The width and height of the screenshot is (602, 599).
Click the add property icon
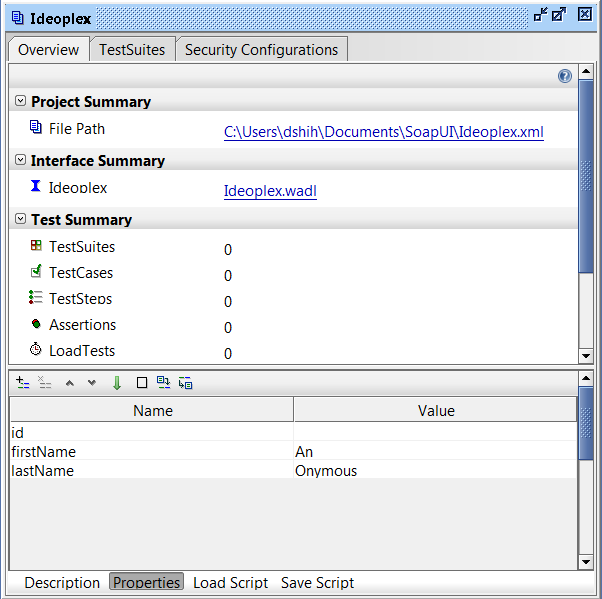pyautogui.click(x=23, y=382)
